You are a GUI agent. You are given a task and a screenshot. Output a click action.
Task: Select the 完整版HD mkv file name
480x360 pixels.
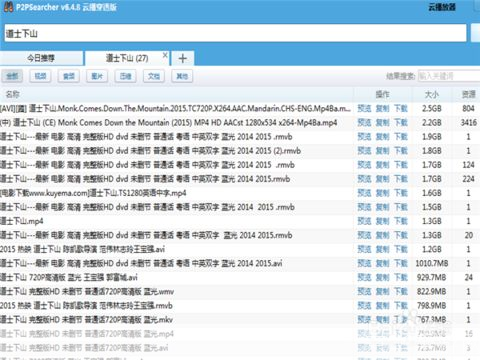86,320
